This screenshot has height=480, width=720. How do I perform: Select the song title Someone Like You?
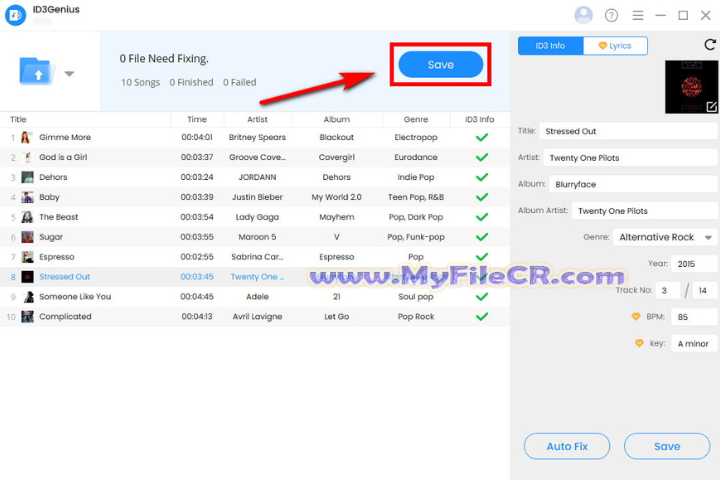[75, 297]
